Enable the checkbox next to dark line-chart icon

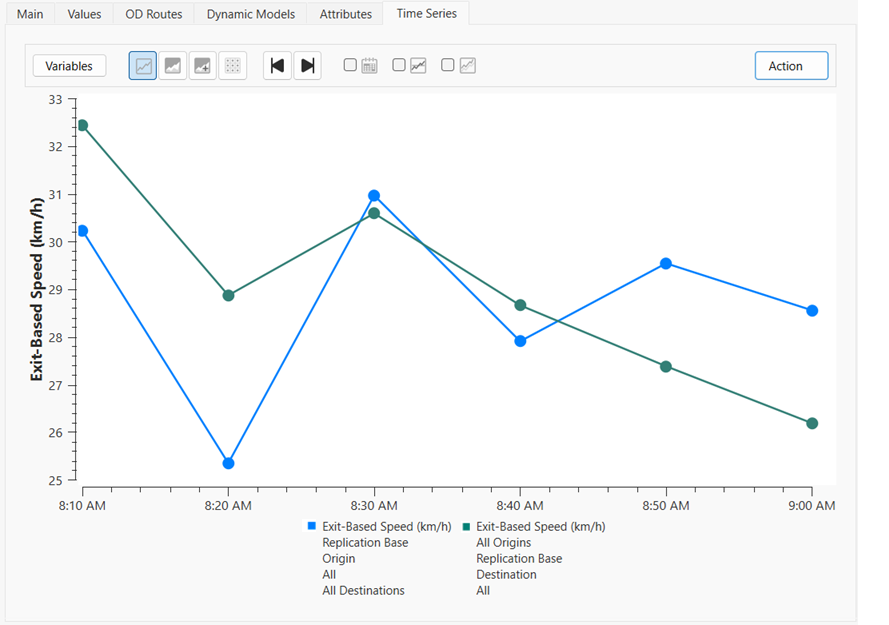[399, 65]
